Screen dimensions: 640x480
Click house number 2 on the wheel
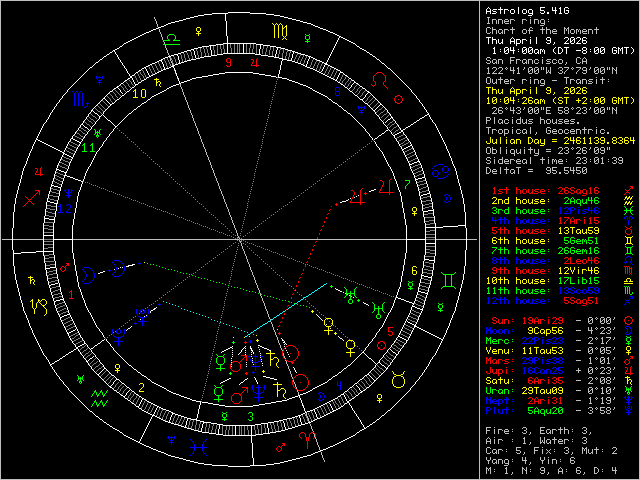click(x=143, y=388)
